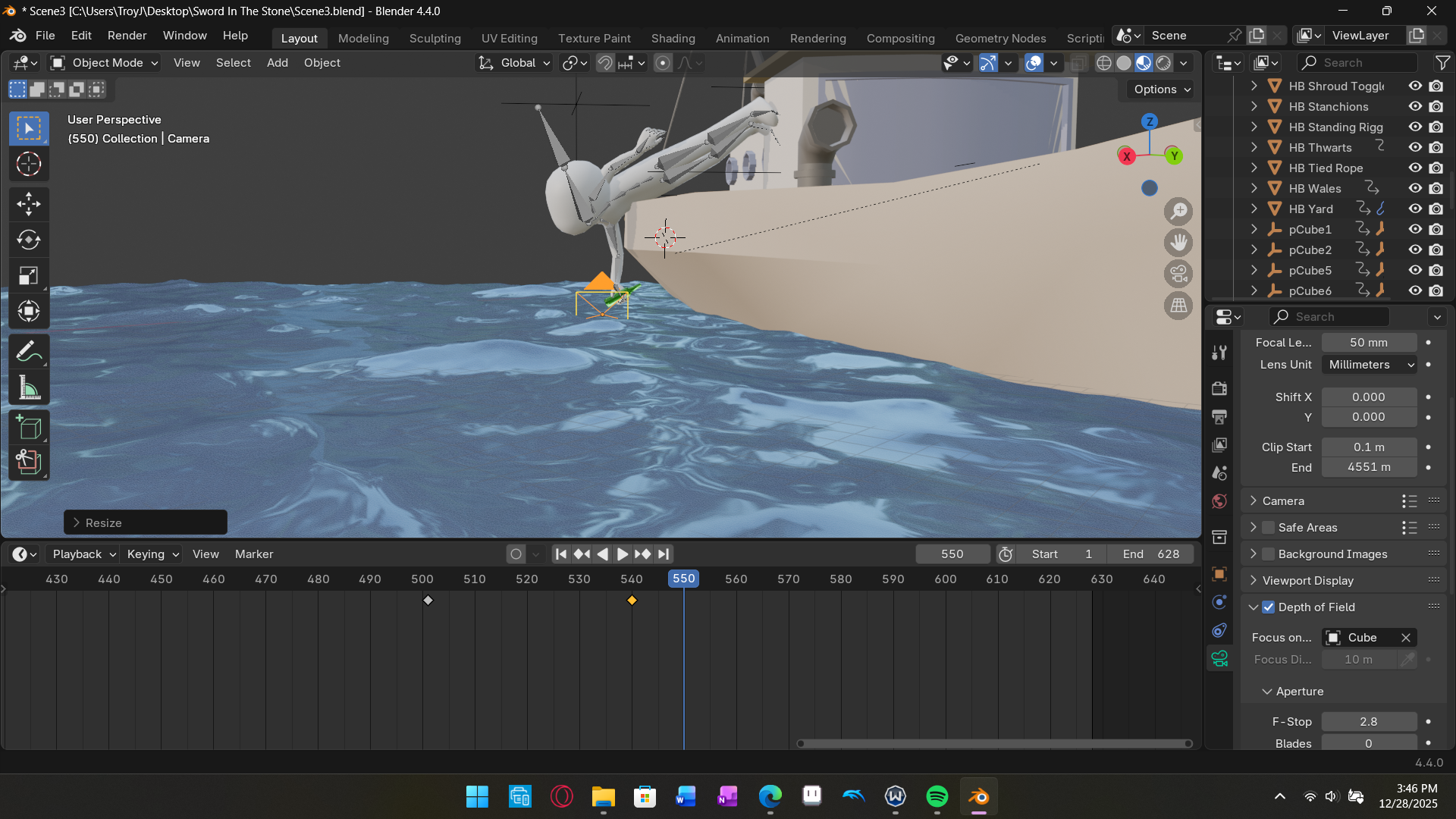1456x819 pixels.
Task: Select the Cursor tool
Action: (x=29, y=164)
